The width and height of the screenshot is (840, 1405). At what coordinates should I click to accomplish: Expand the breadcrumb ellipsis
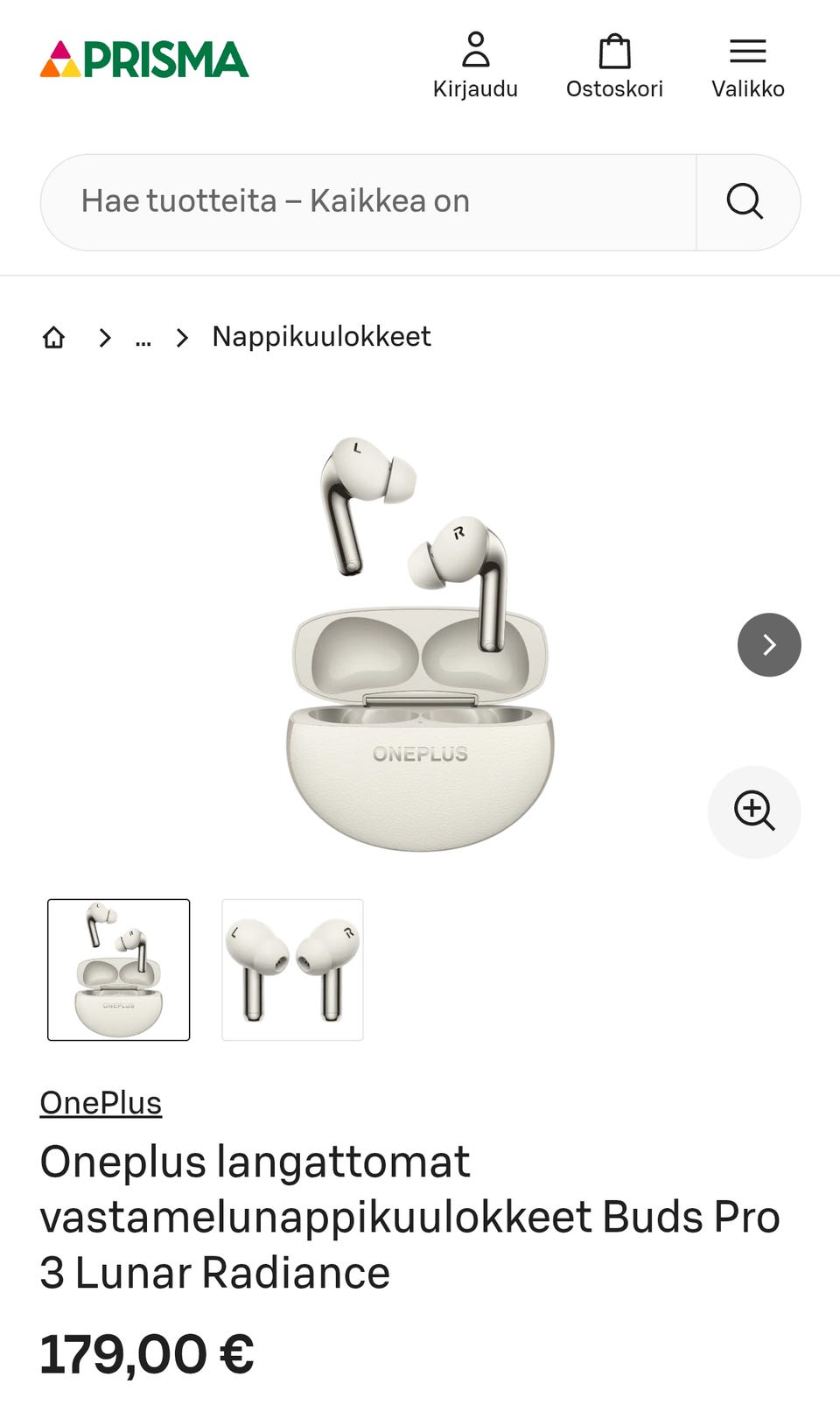(x=143, y=338)
